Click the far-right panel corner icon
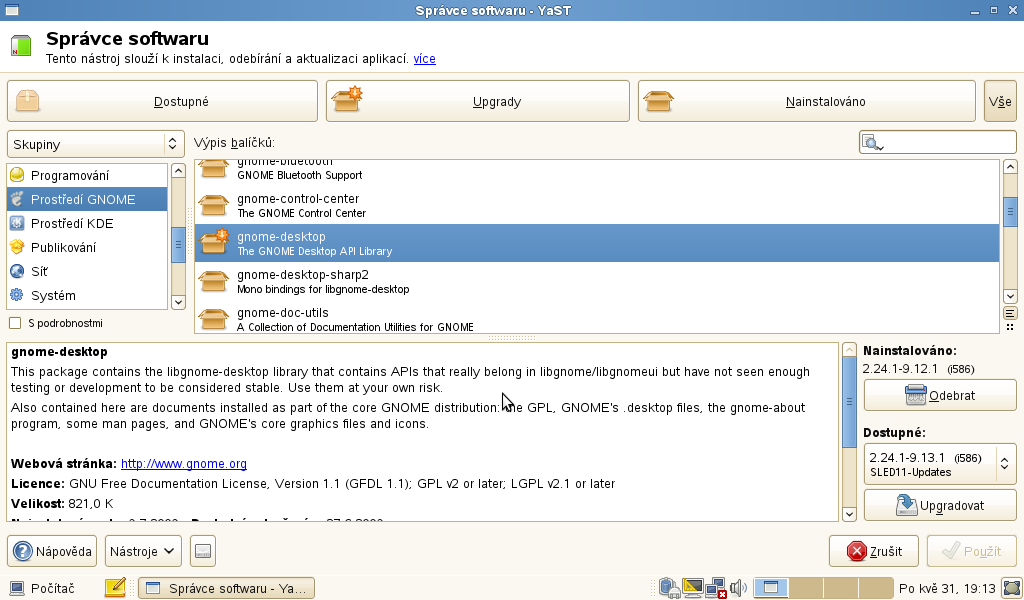This screenshot has width=1024, height=600. [1013, 588]
